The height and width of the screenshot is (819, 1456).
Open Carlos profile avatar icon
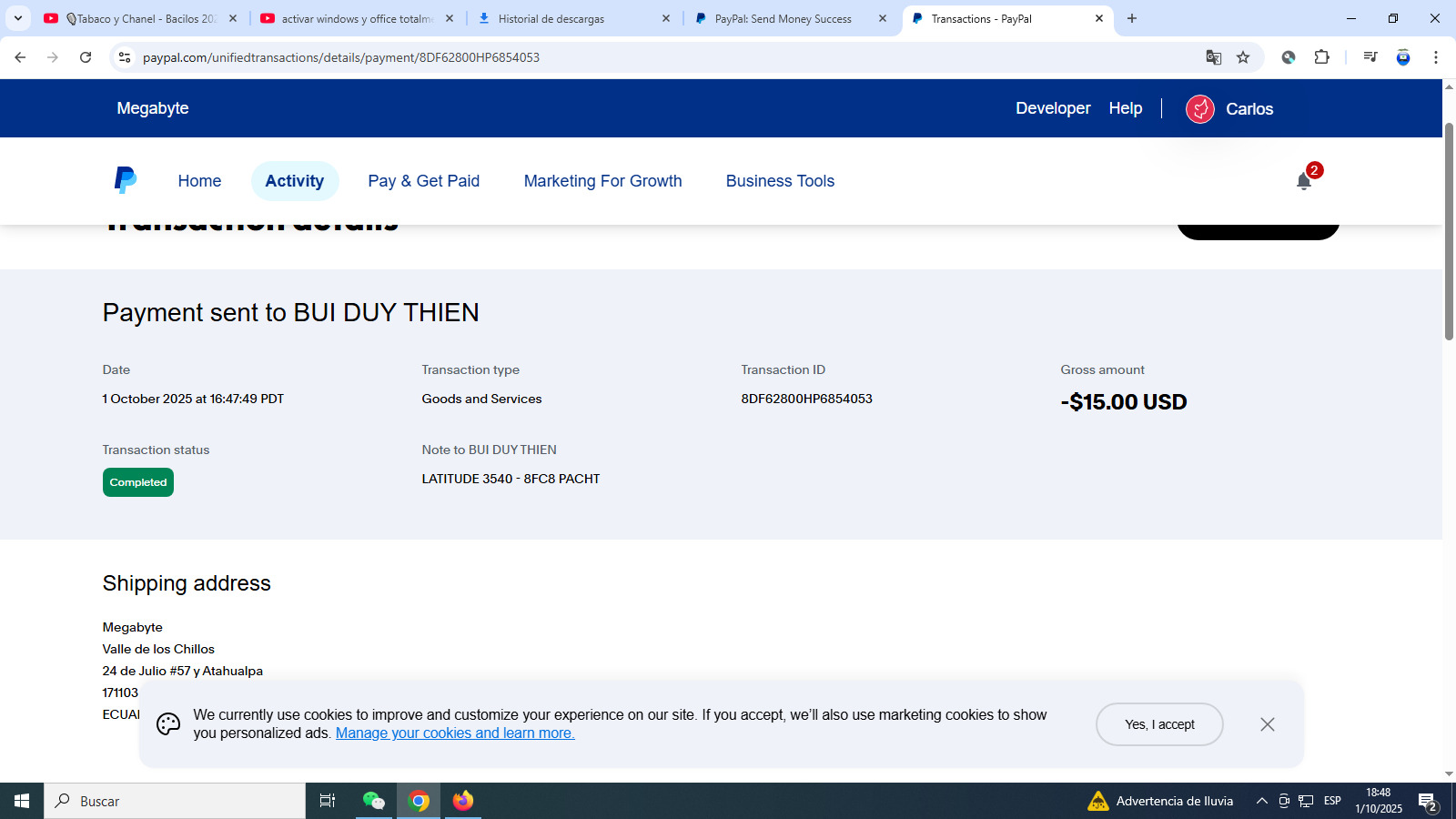coord(1199,109)
